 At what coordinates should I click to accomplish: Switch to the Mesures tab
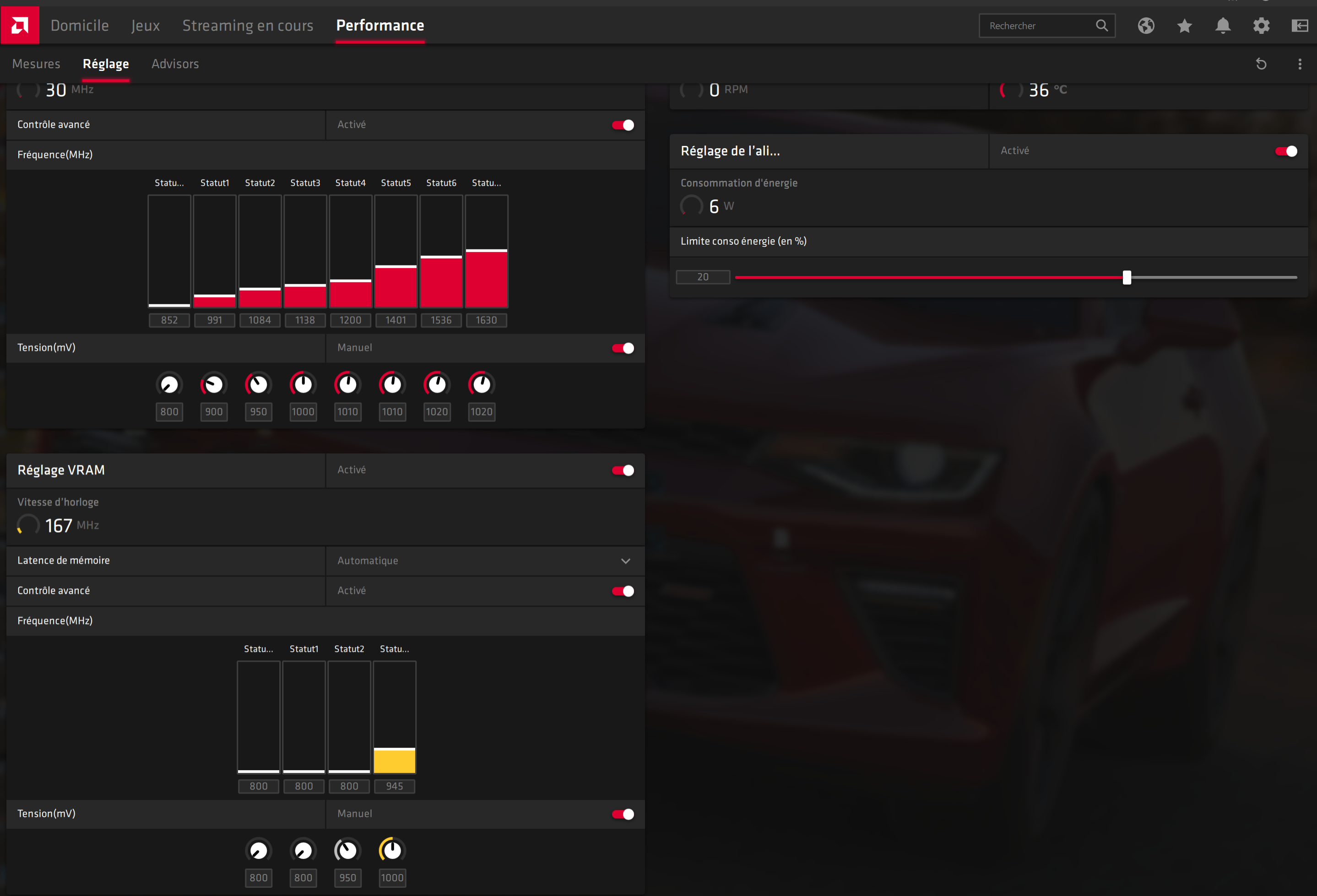tap(36, 64)
